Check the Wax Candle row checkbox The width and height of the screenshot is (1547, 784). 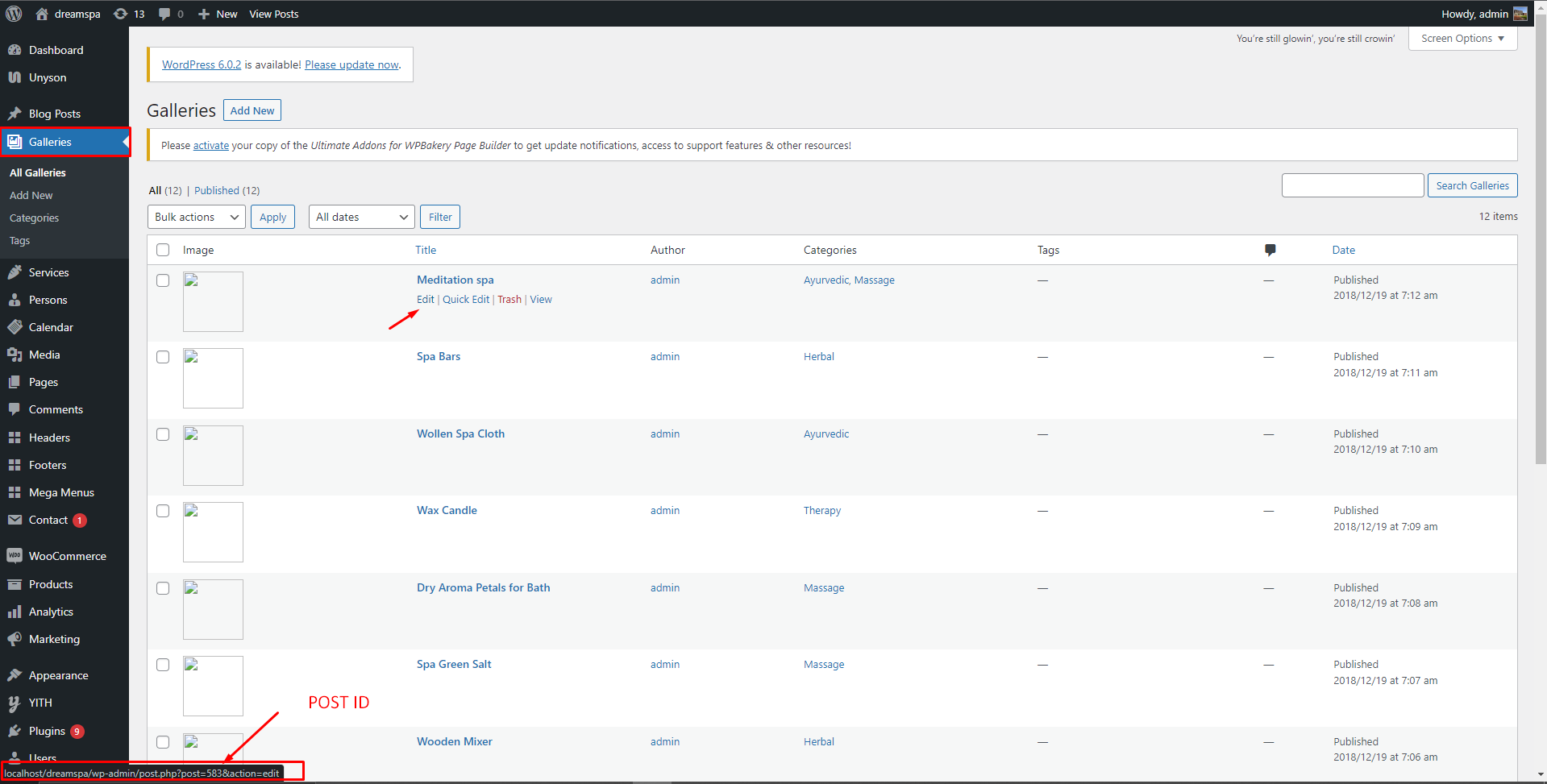click(x=163, y=511)
